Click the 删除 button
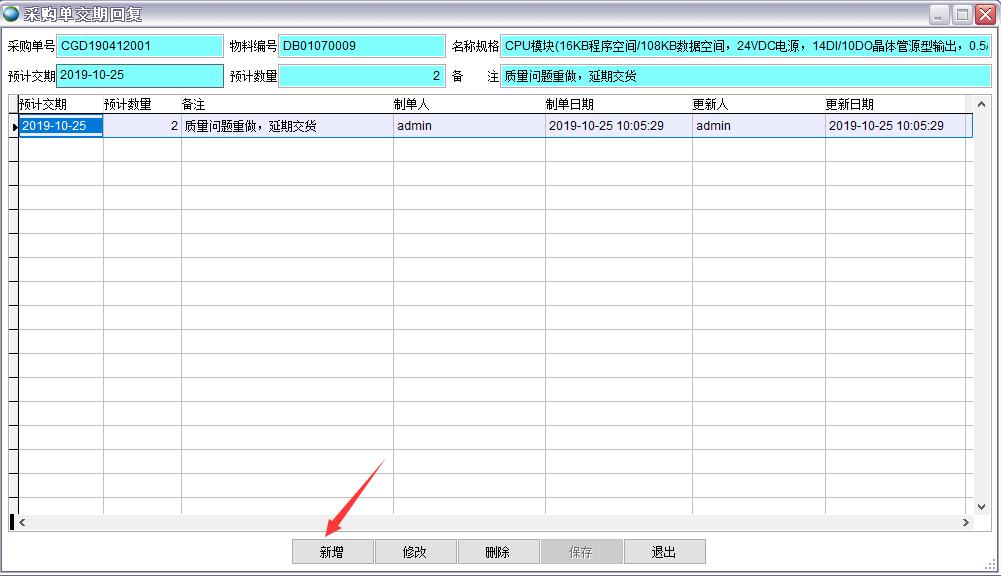This screenshot has width=1001, height=576. click(x=498, y=551)
